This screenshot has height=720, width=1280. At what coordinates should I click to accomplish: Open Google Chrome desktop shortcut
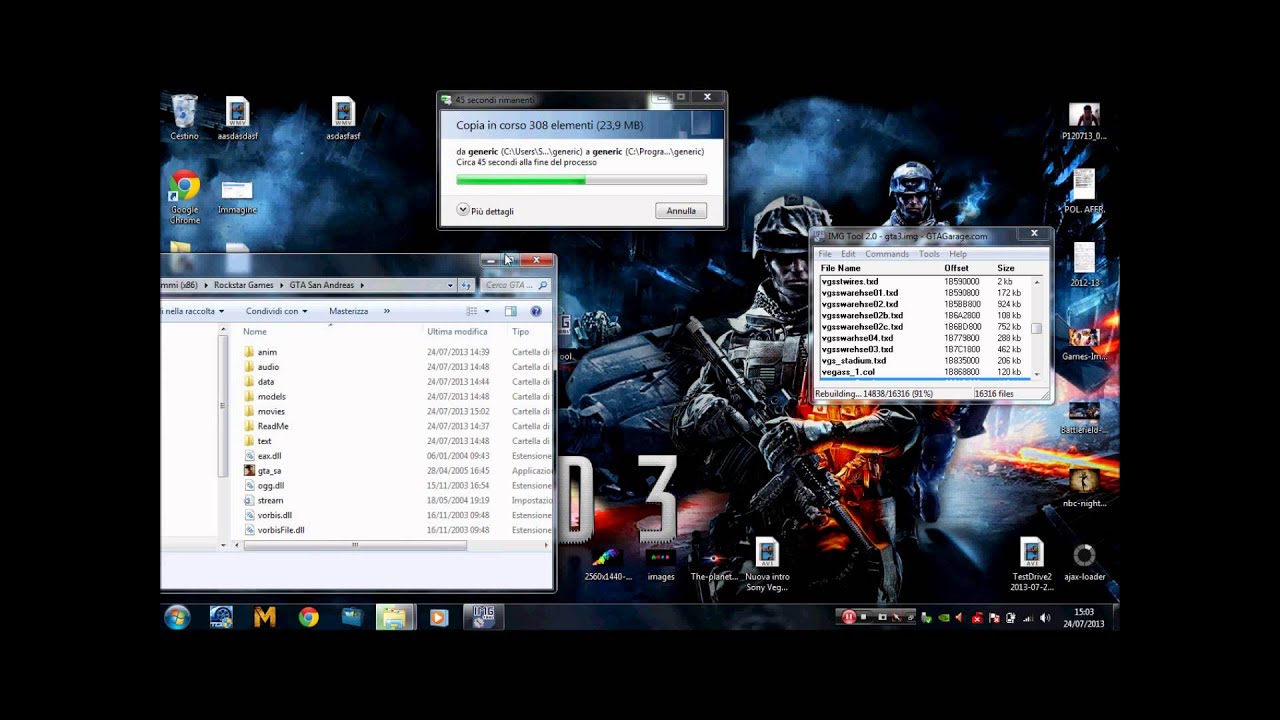[184, 197]
